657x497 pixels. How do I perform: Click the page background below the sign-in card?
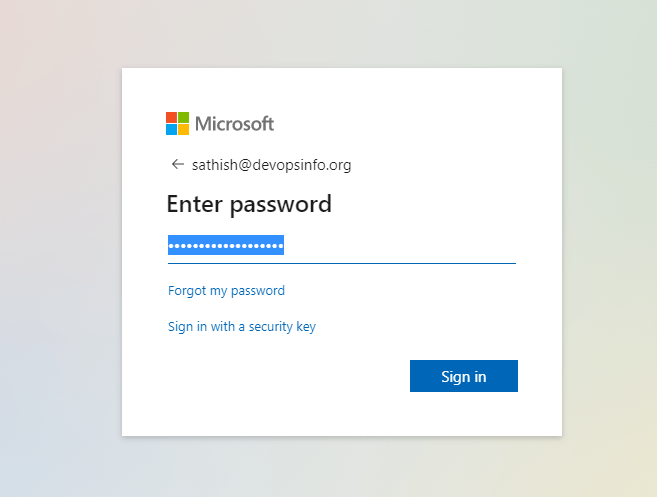click(x=340, y=468)
